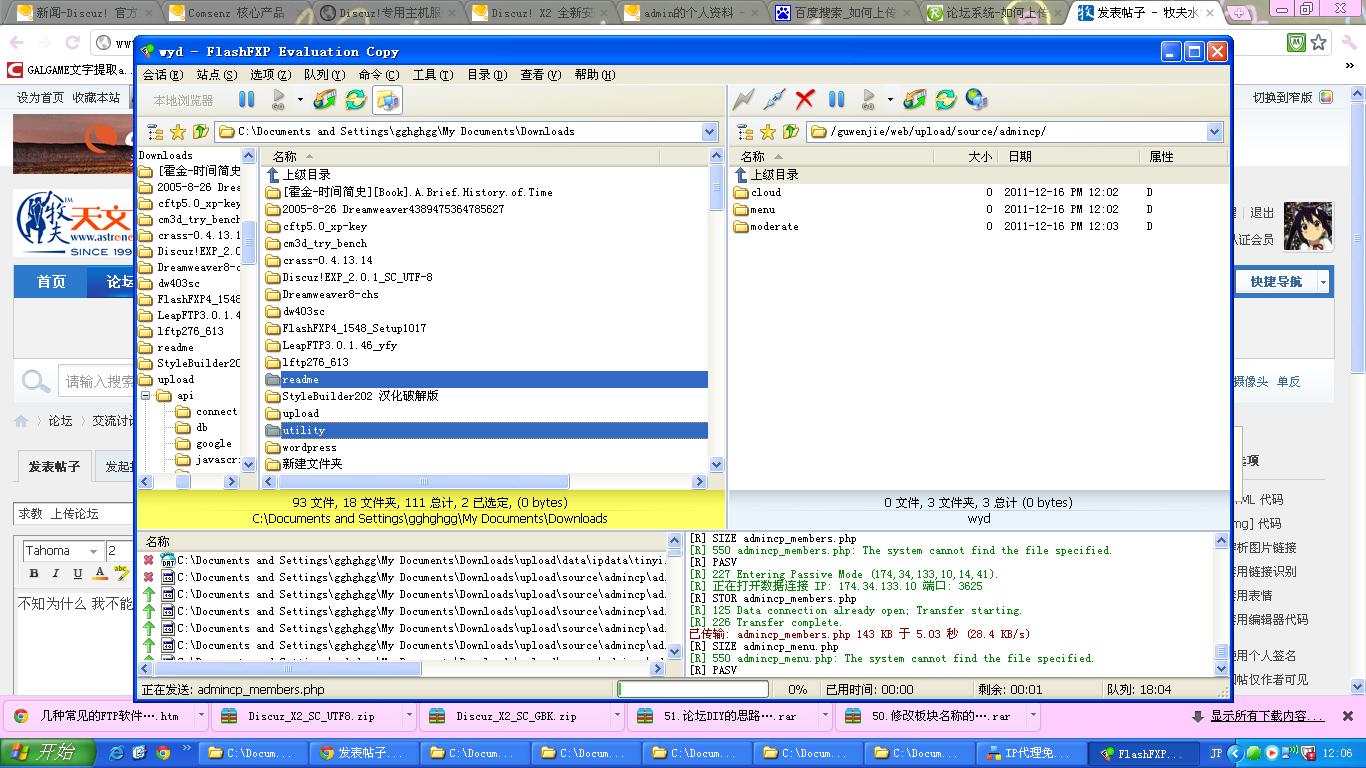Click the FTP log vertical scrollbar
Screen dimensions: 1366x768
coord(1221,604)
